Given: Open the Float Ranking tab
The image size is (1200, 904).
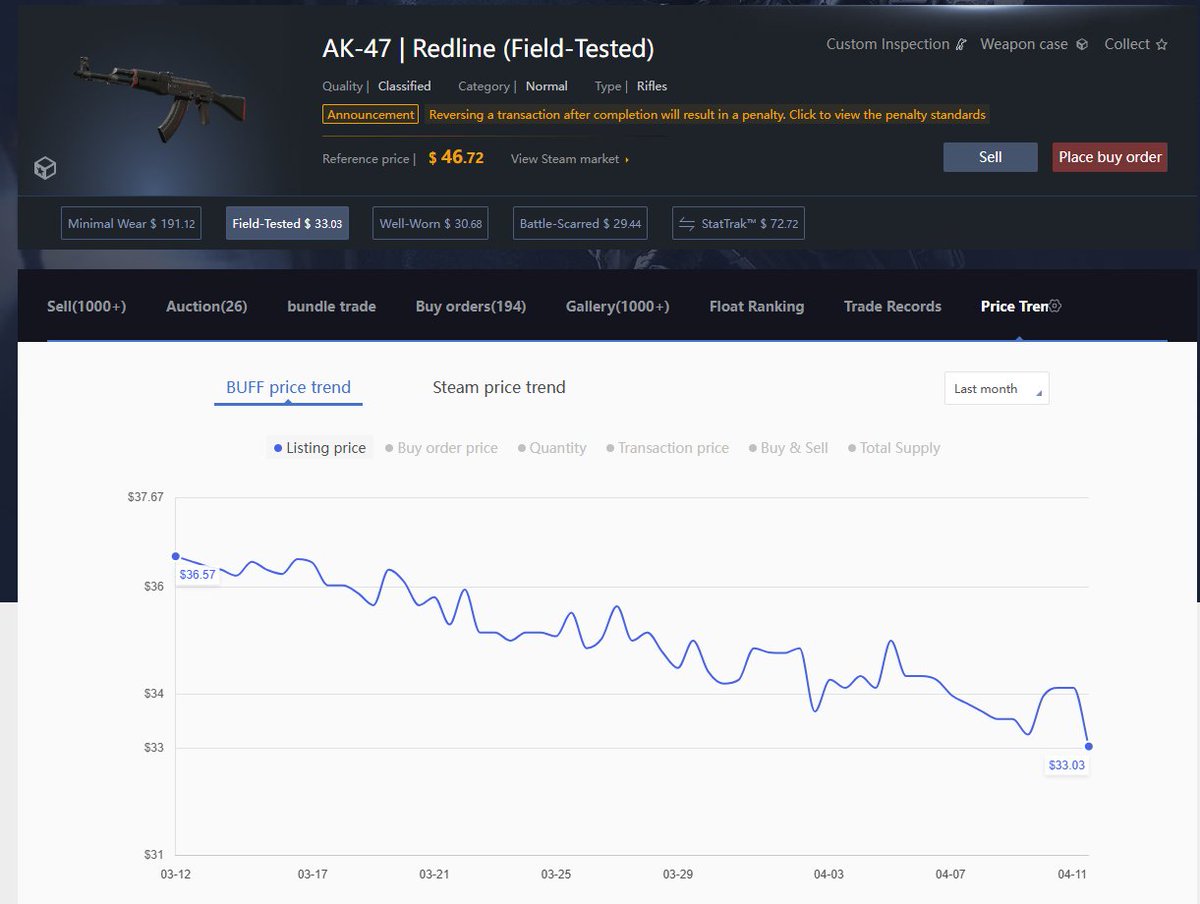Looking at the screenshot, I should 756,306.
